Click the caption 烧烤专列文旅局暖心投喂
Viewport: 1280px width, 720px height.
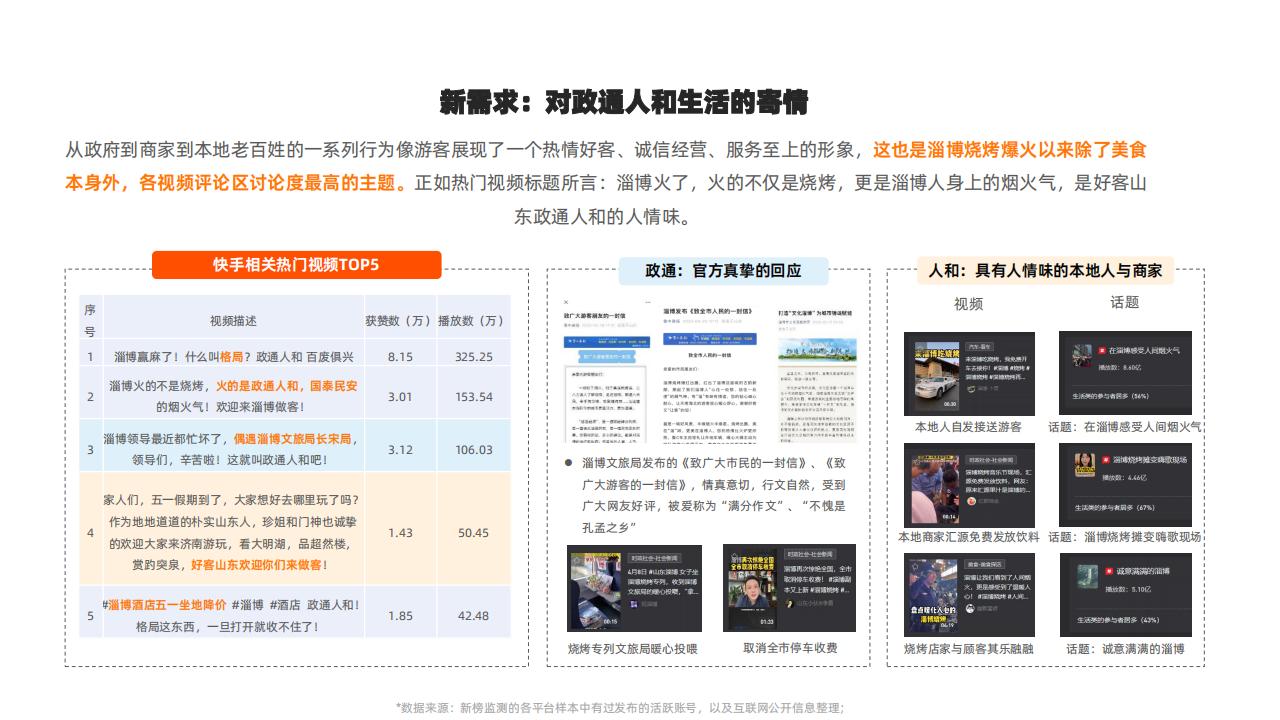(633, 649)
